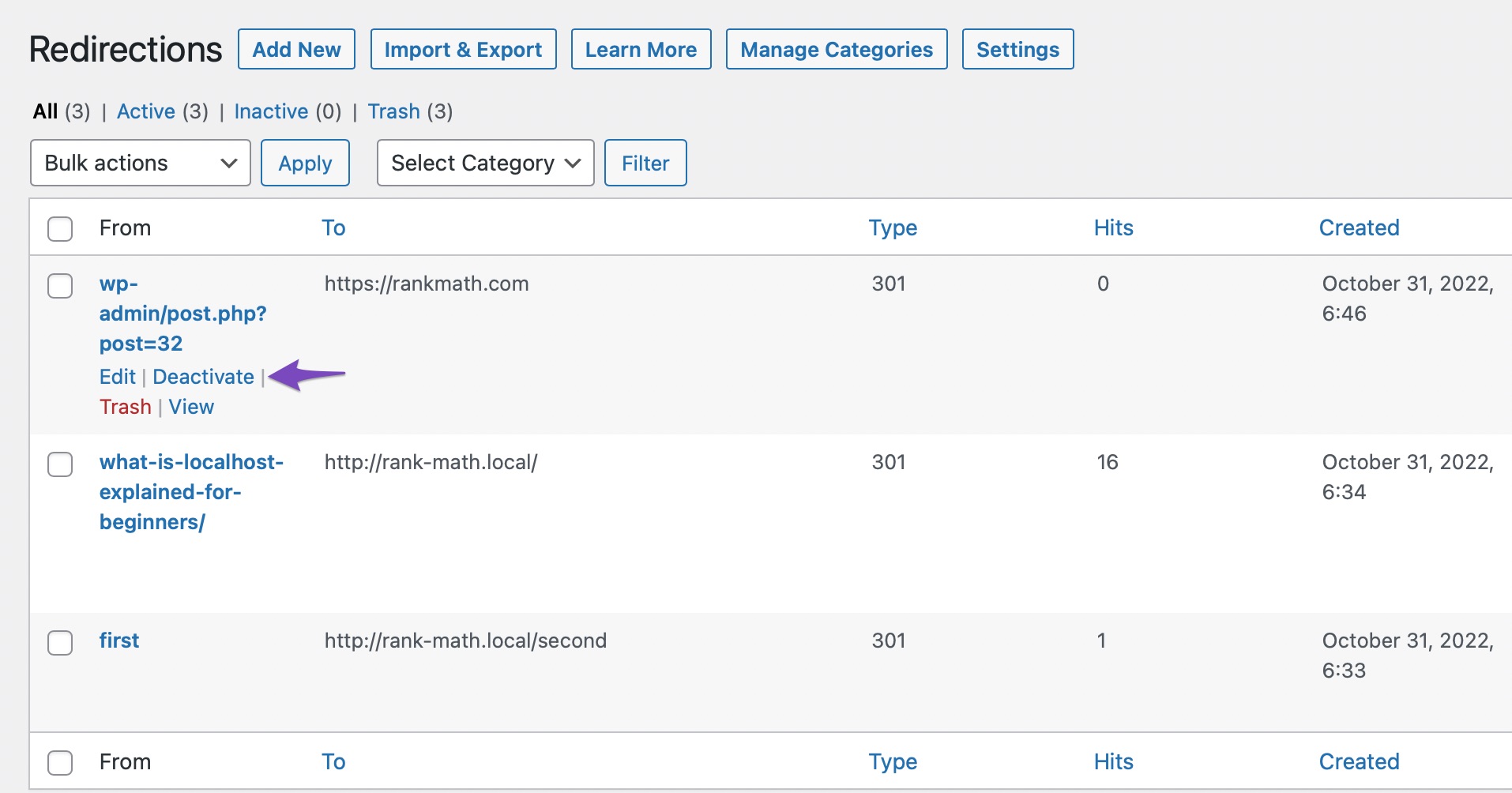Edit the wp-admin/post.php redirection
This screenshot has width=1512, height=793.
(118, 377)
